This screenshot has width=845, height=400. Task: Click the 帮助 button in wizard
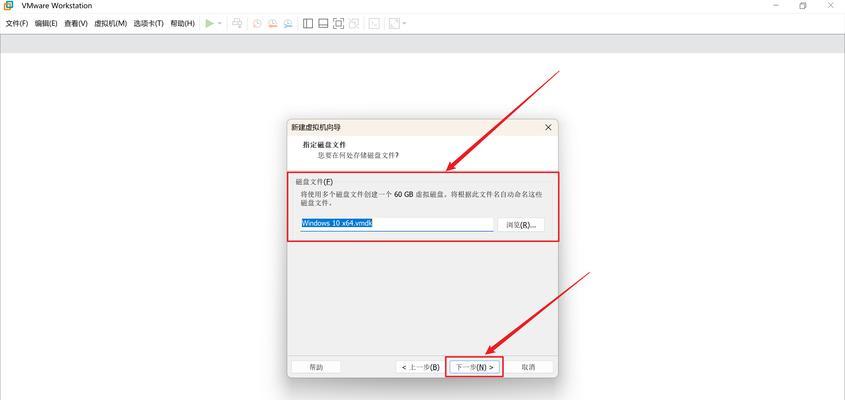(316, 367)
